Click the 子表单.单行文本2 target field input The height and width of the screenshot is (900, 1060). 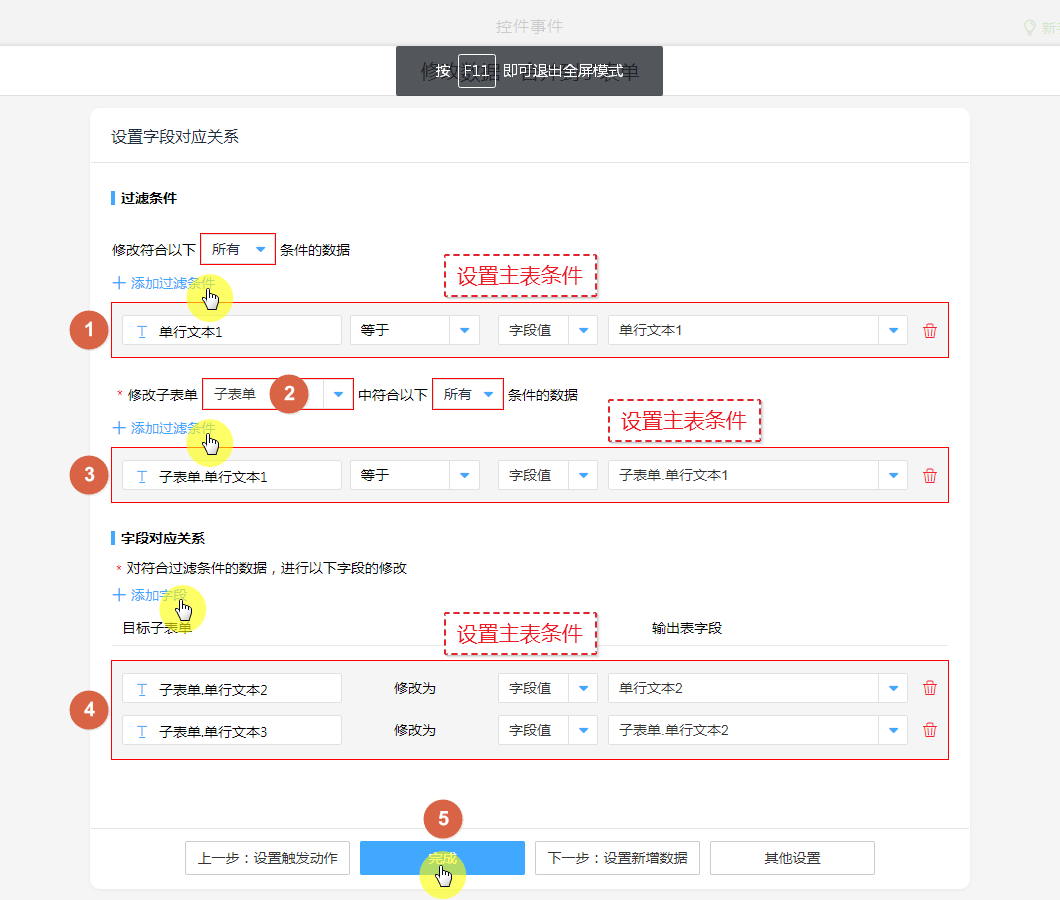232,688
